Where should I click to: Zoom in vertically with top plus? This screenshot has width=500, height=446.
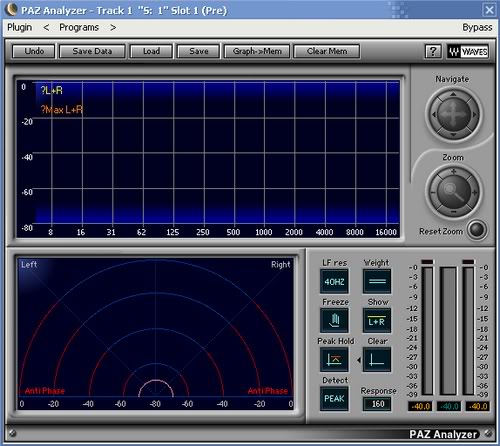[453, 172]
